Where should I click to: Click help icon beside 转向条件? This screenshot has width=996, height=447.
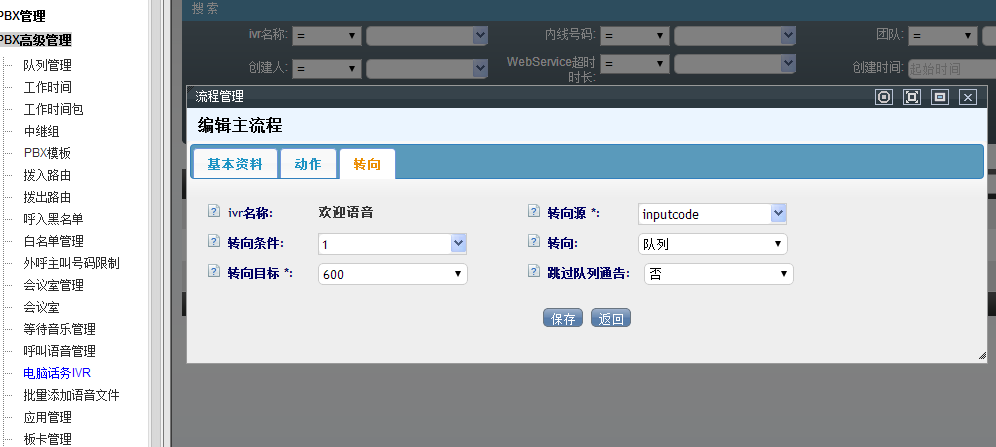(213, 242)
